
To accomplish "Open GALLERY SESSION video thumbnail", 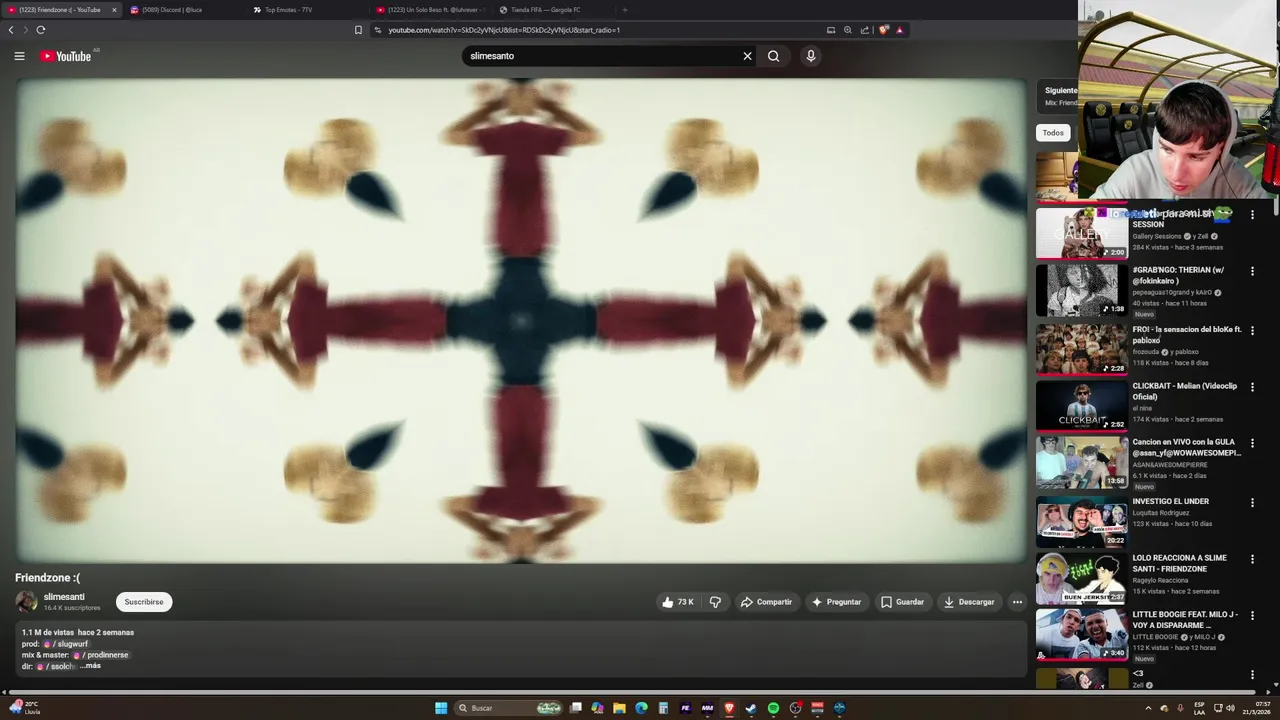I will [1081, 233].
